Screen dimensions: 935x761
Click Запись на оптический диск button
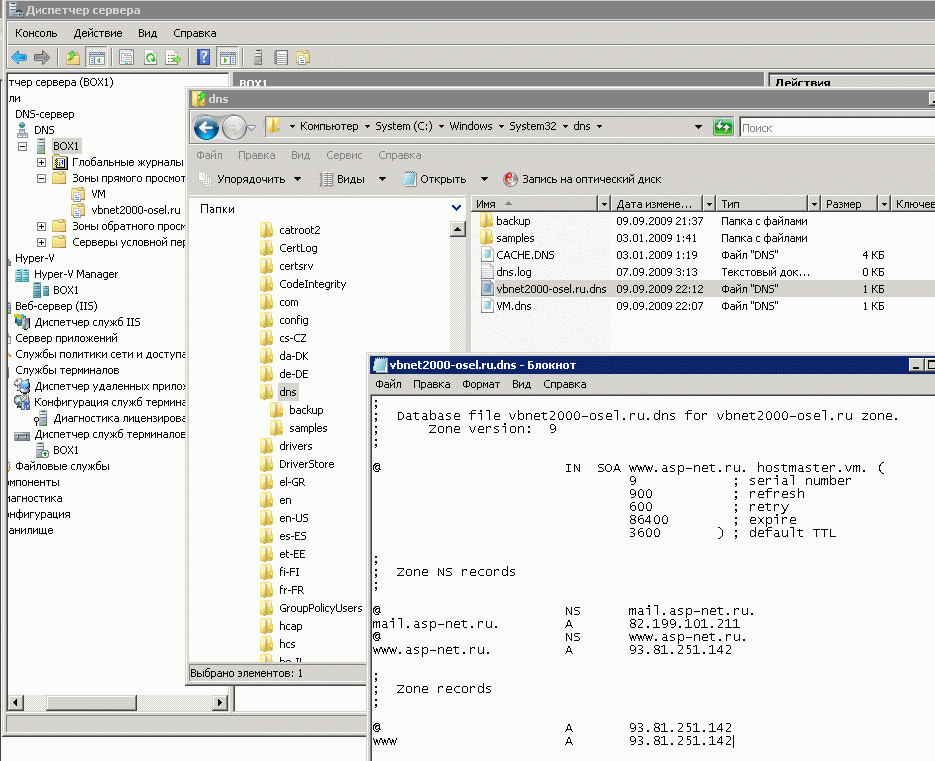pyautogui.click(x=583, y=179)
